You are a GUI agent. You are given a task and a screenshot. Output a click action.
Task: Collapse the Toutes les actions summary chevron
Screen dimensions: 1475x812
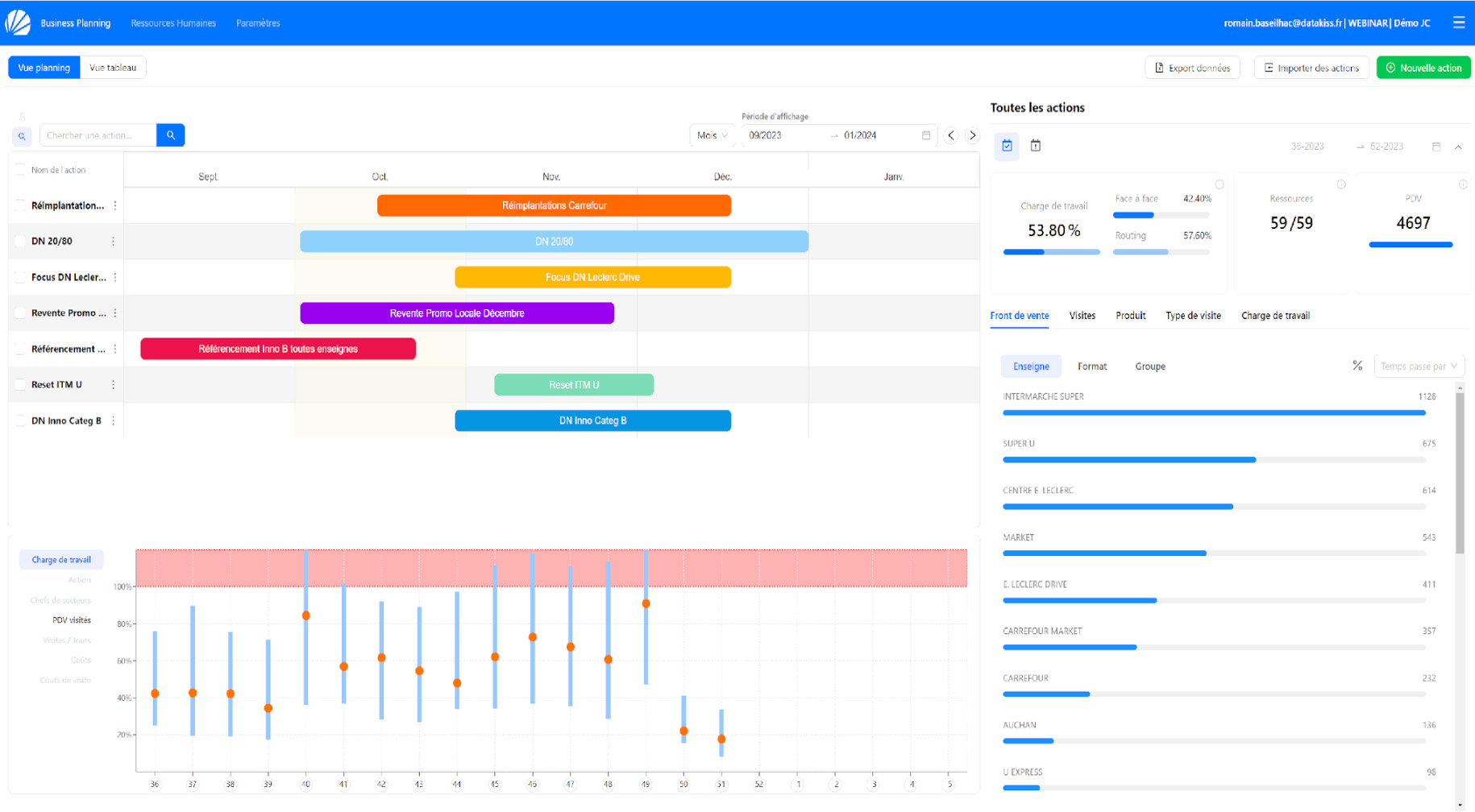[x=1458, y=147]
